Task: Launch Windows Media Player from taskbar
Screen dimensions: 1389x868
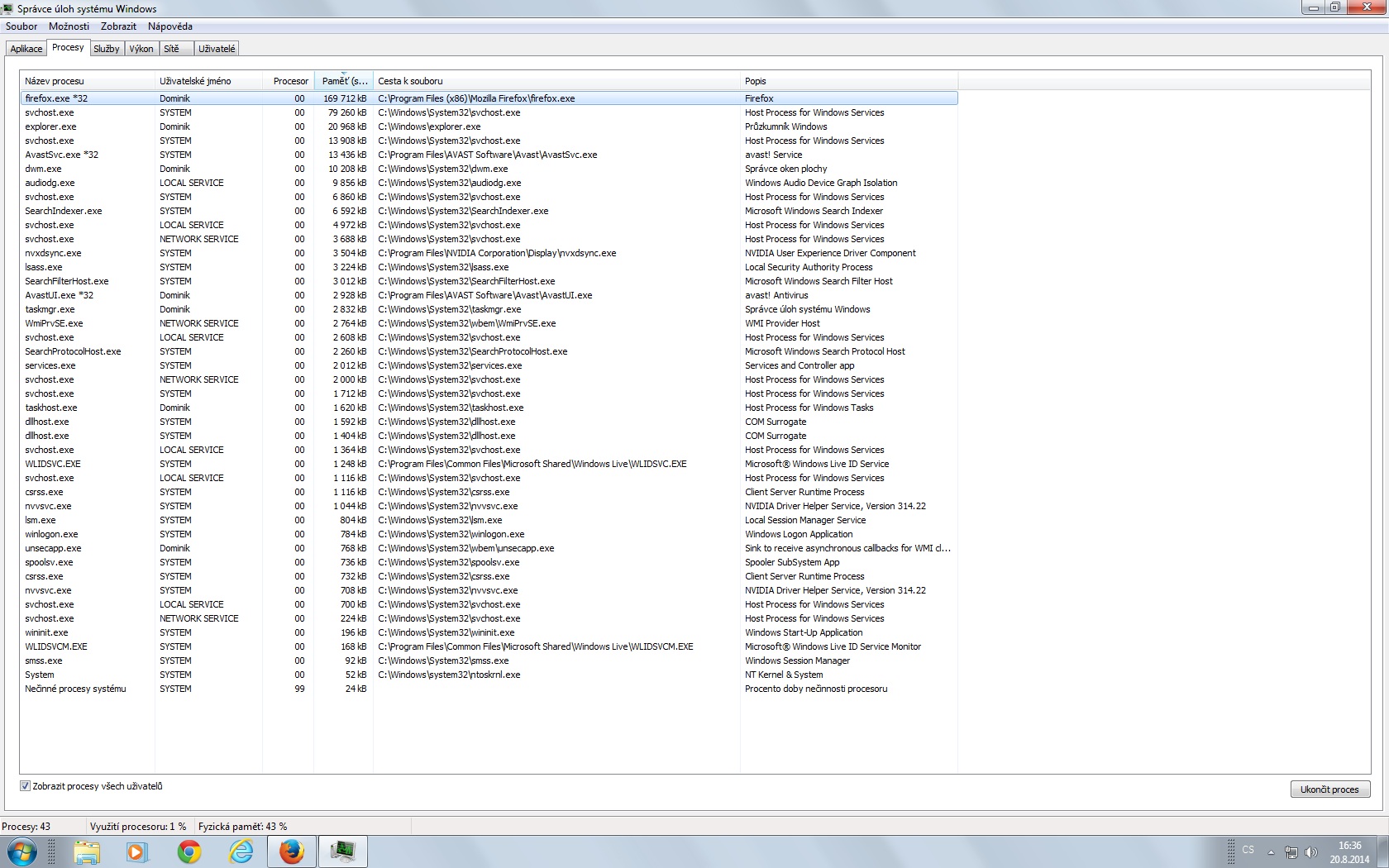Action: coord(137,851)
